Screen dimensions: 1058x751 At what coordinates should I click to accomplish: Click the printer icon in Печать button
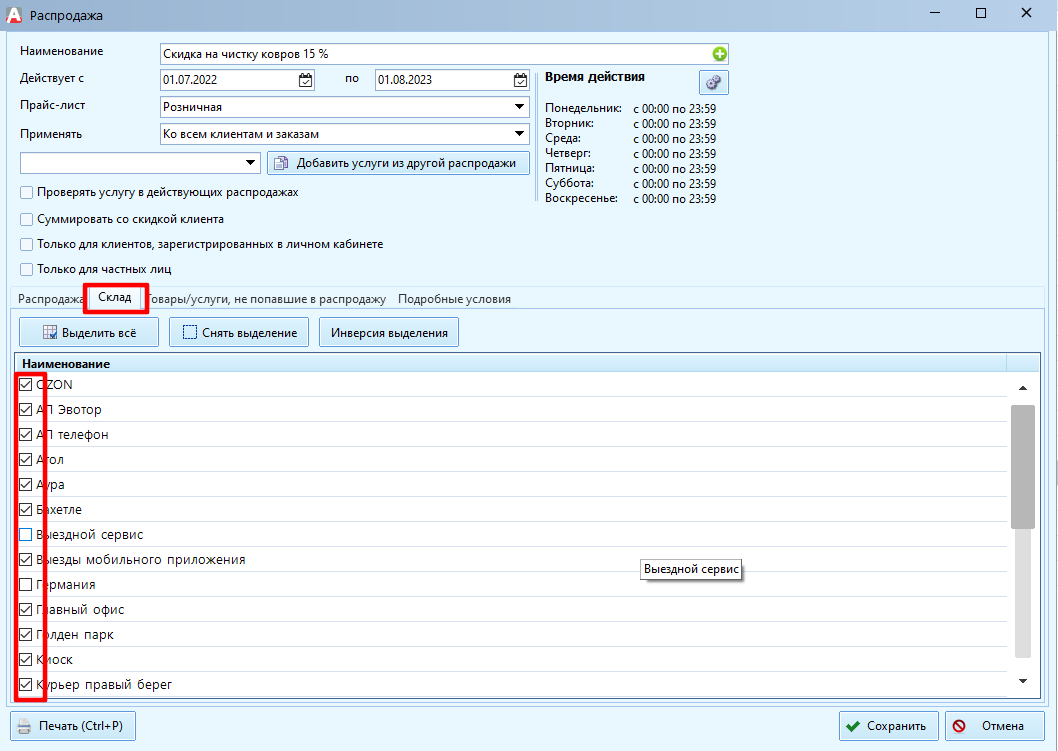pyautogui.click(x=24, y=726)
